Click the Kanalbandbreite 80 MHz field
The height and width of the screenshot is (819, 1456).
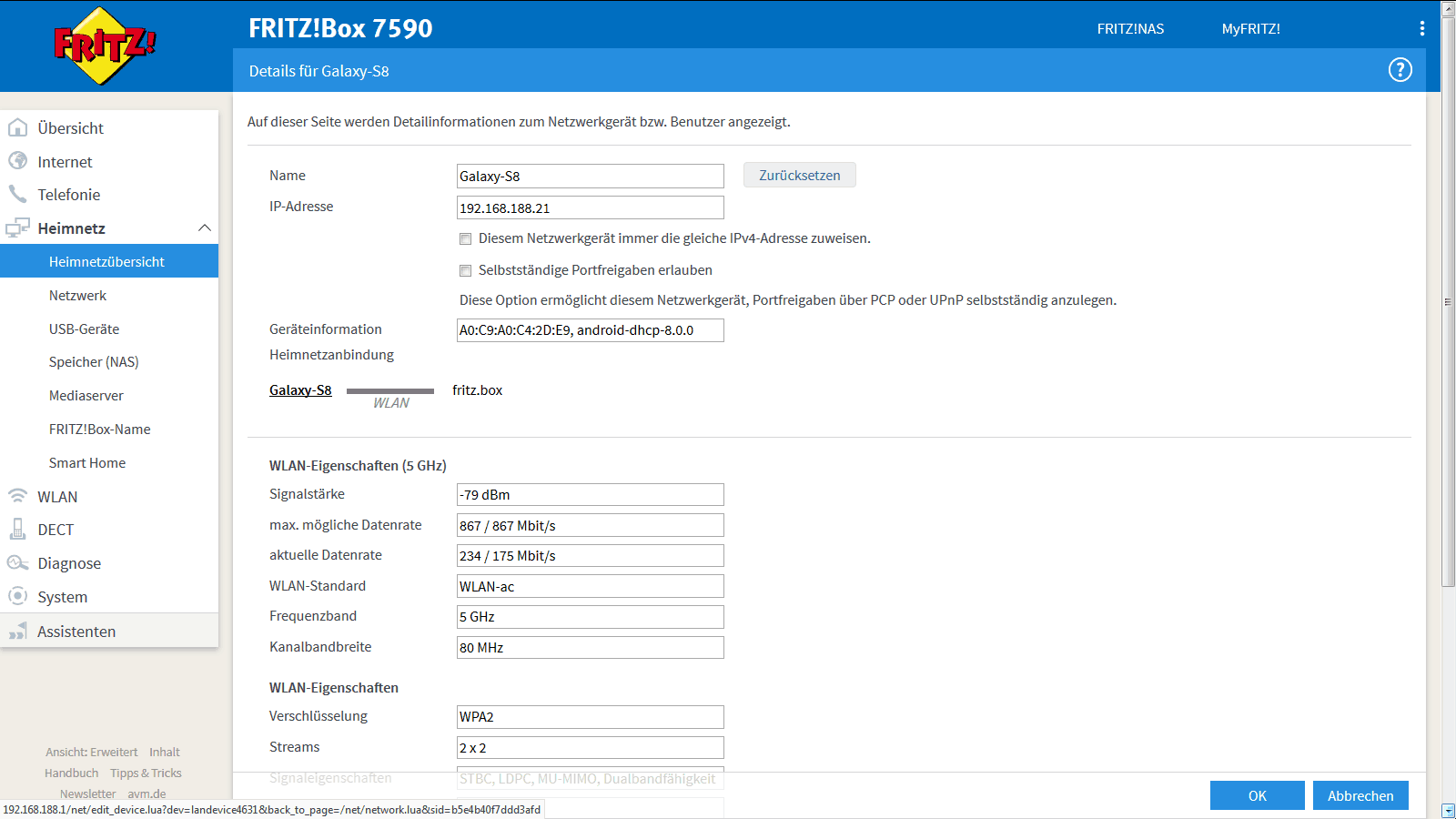[590, 647]
